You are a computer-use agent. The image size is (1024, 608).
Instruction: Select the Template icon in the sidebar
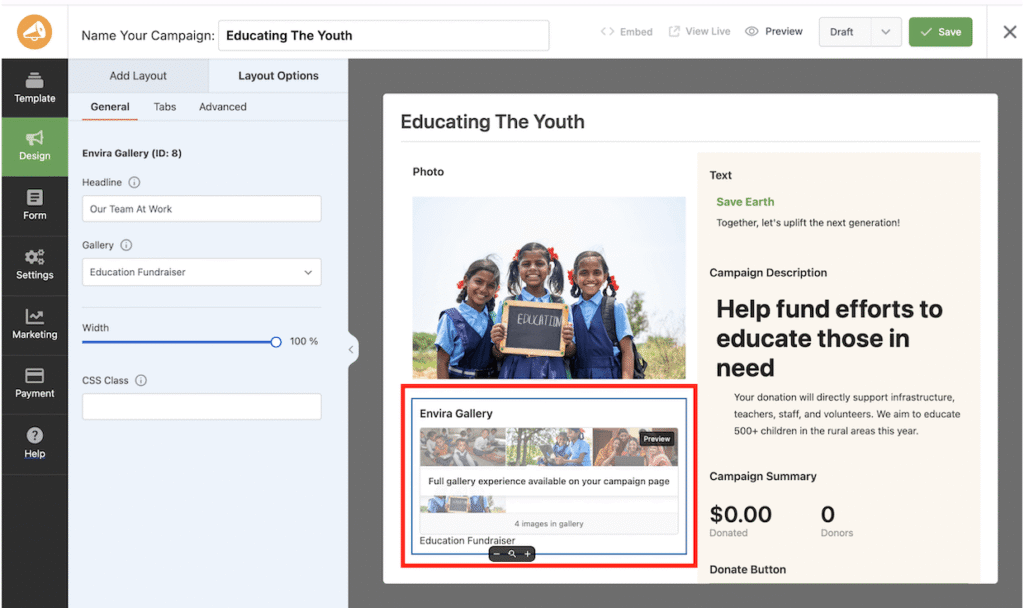coord(34,88)
